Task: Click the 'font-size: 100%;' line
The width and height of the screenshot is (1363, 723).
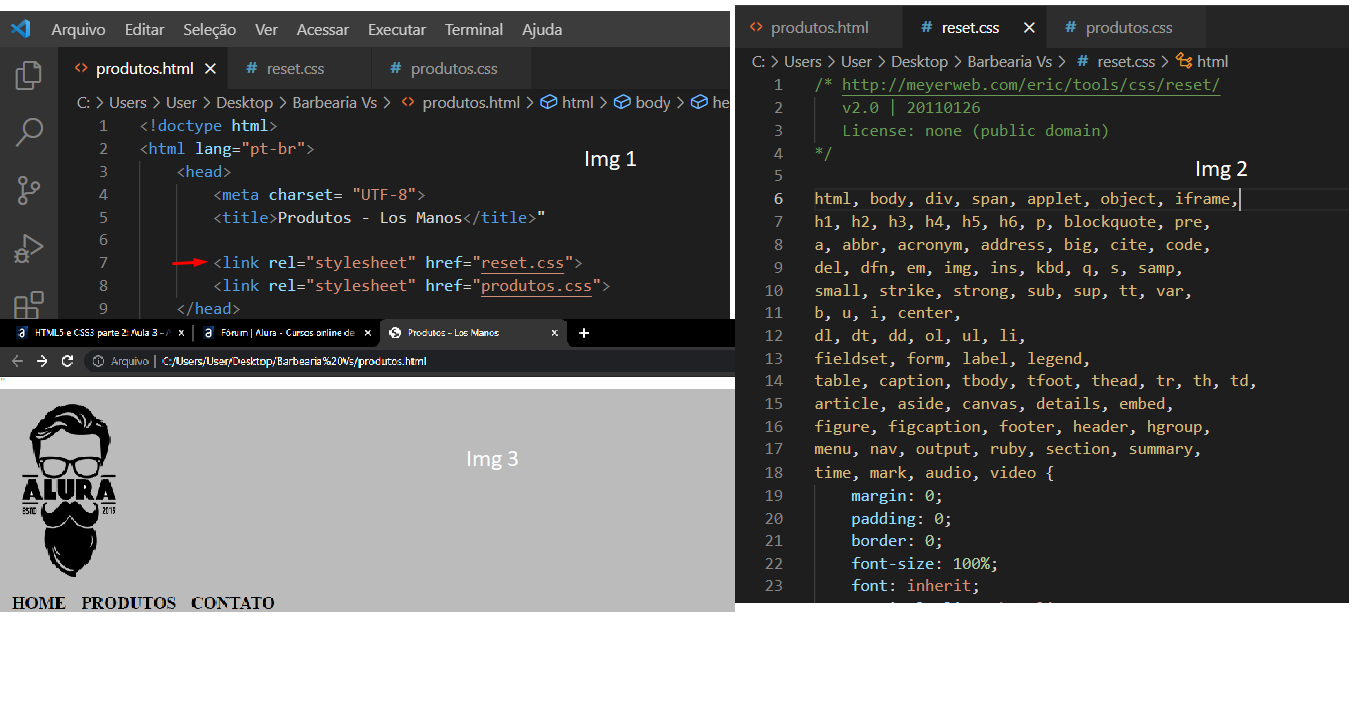Action: click(x=924, y=564)
